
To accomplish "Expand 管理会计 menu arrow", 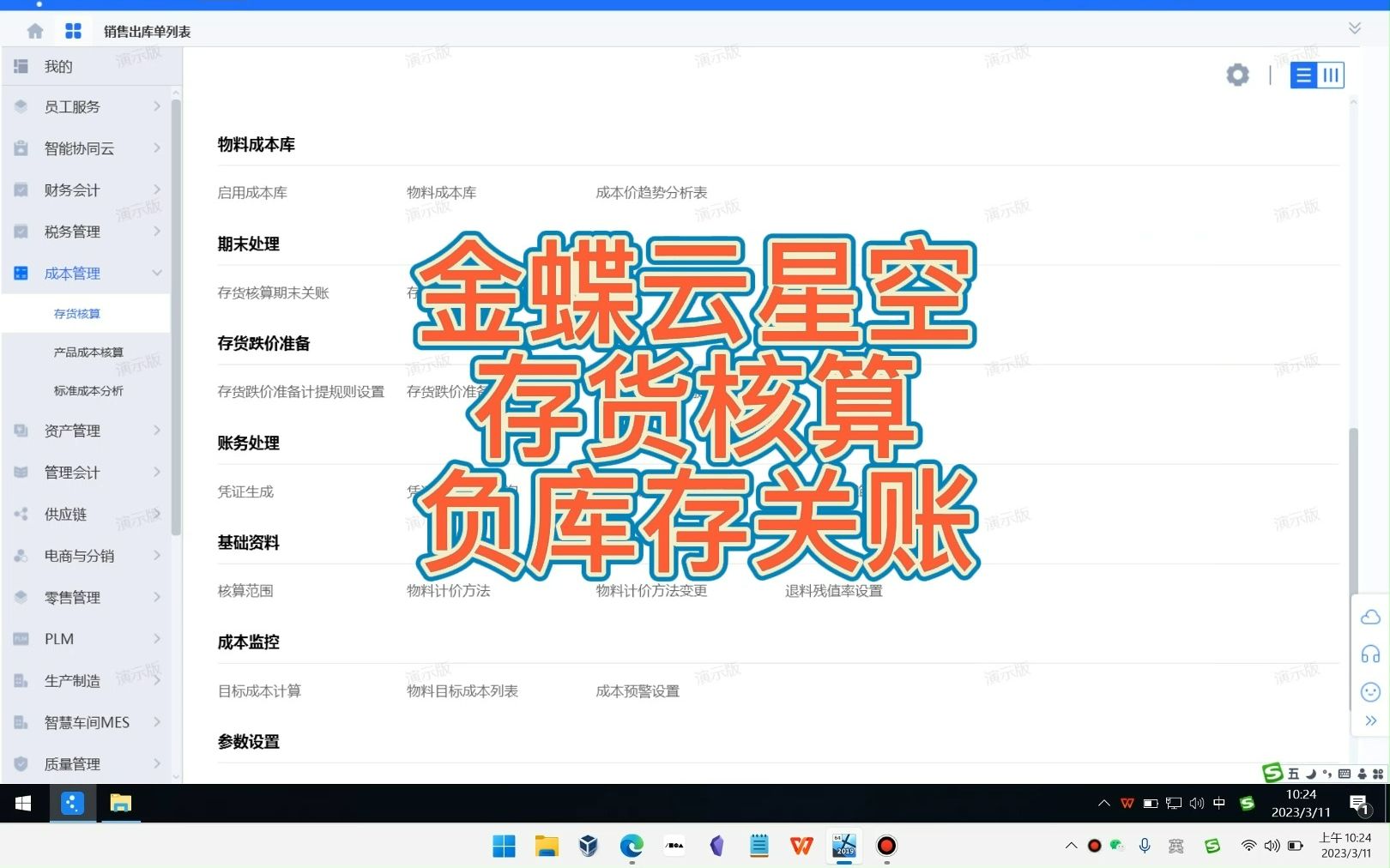I will 157,472.
